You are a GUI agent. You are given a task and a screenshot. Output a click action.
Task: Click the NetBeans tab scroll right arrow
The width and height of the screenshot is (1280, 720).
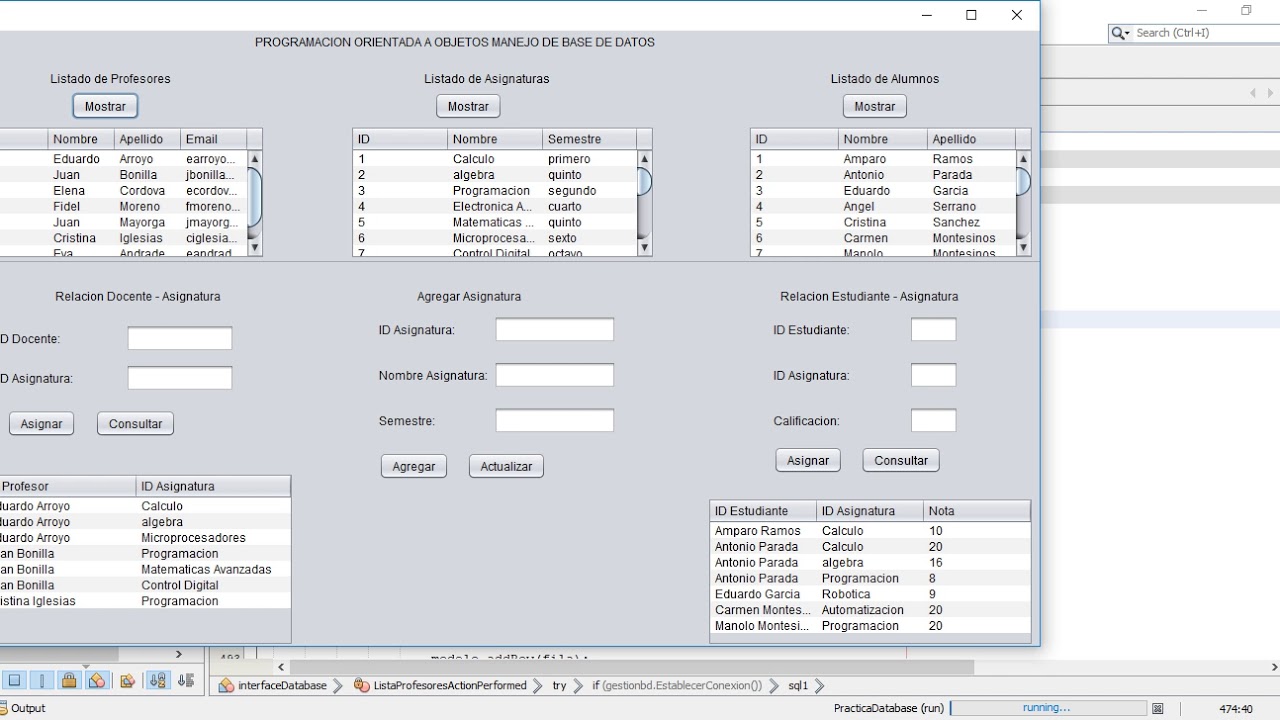1271,93
